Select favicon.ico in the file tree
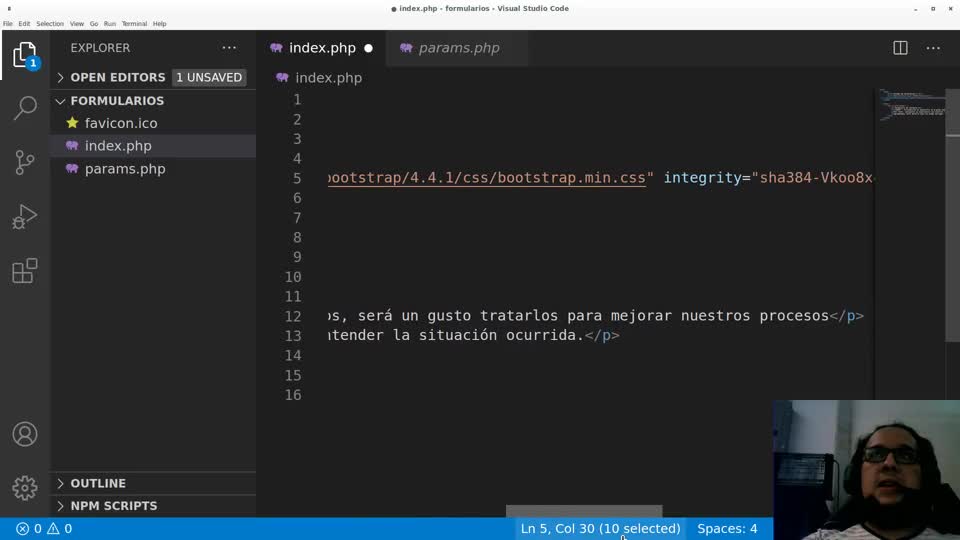The width and height of the screenshot is (960, 540). coord(153,123)
